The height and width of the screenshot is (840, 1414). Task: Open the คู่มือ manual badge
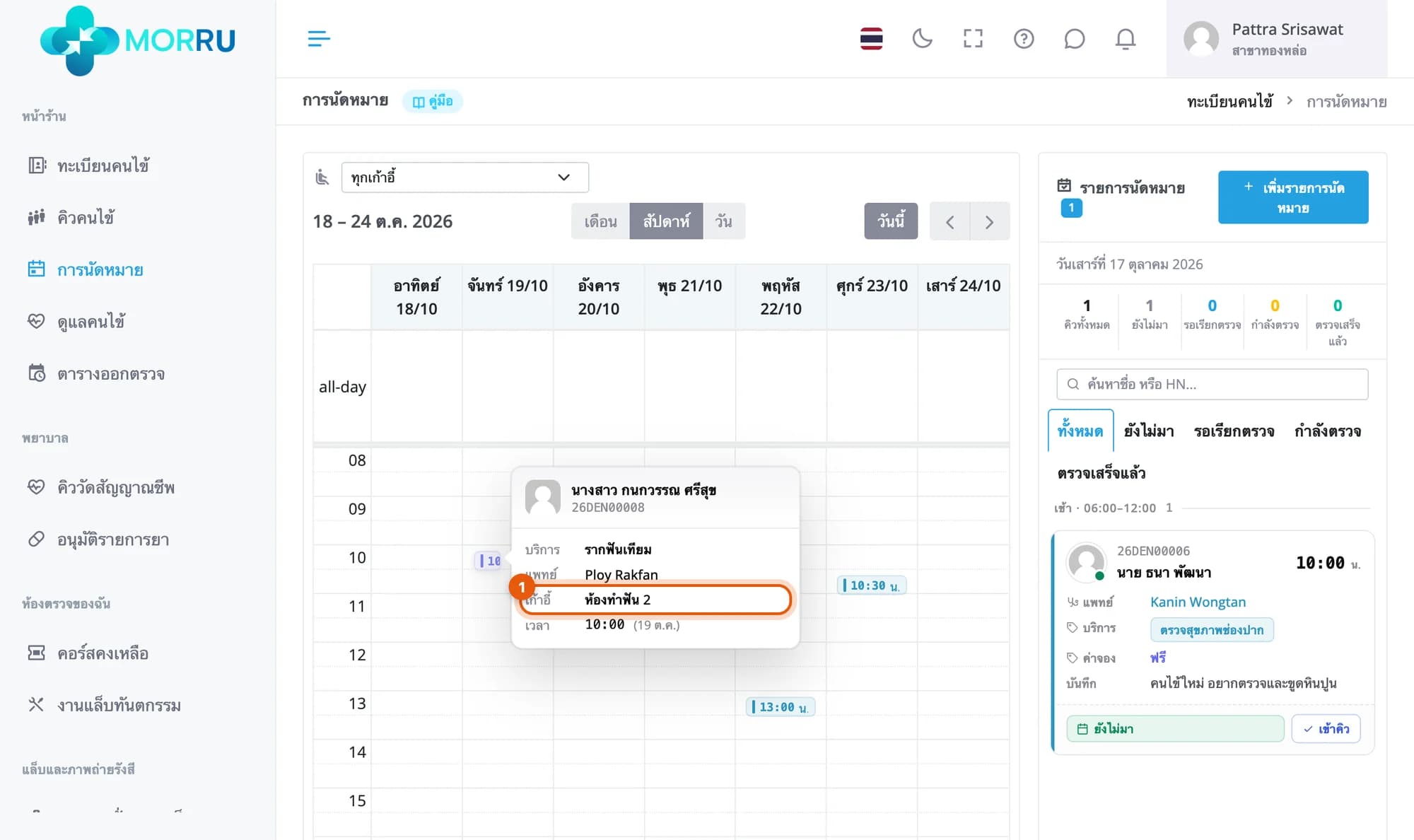coord(433,101)
